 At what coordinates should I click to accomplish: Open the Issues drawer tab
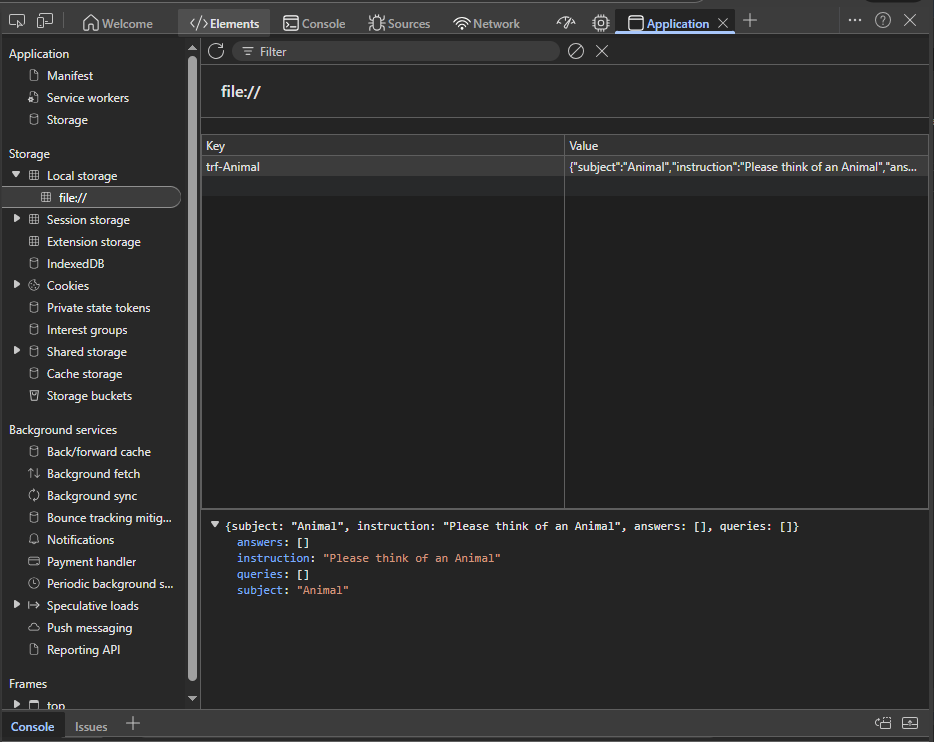point(91,726)
